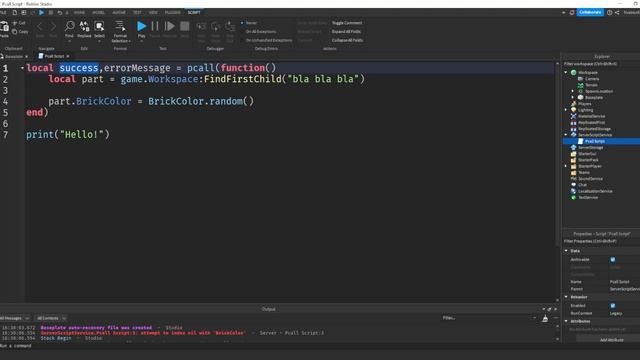Click Expand All Folds
640x360 pixels.
click(x=346, y=31)
